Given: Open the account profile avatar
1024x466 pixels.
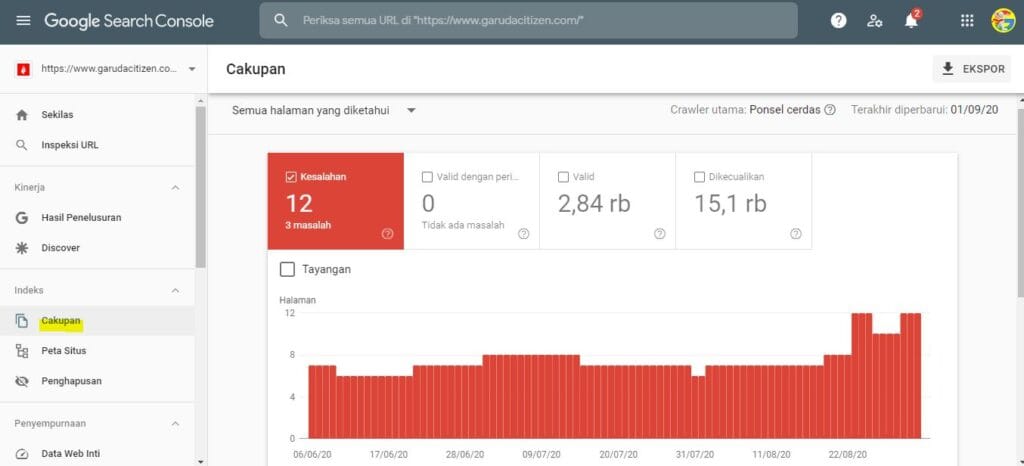Looking at the screenshot, I should 1003,21.
